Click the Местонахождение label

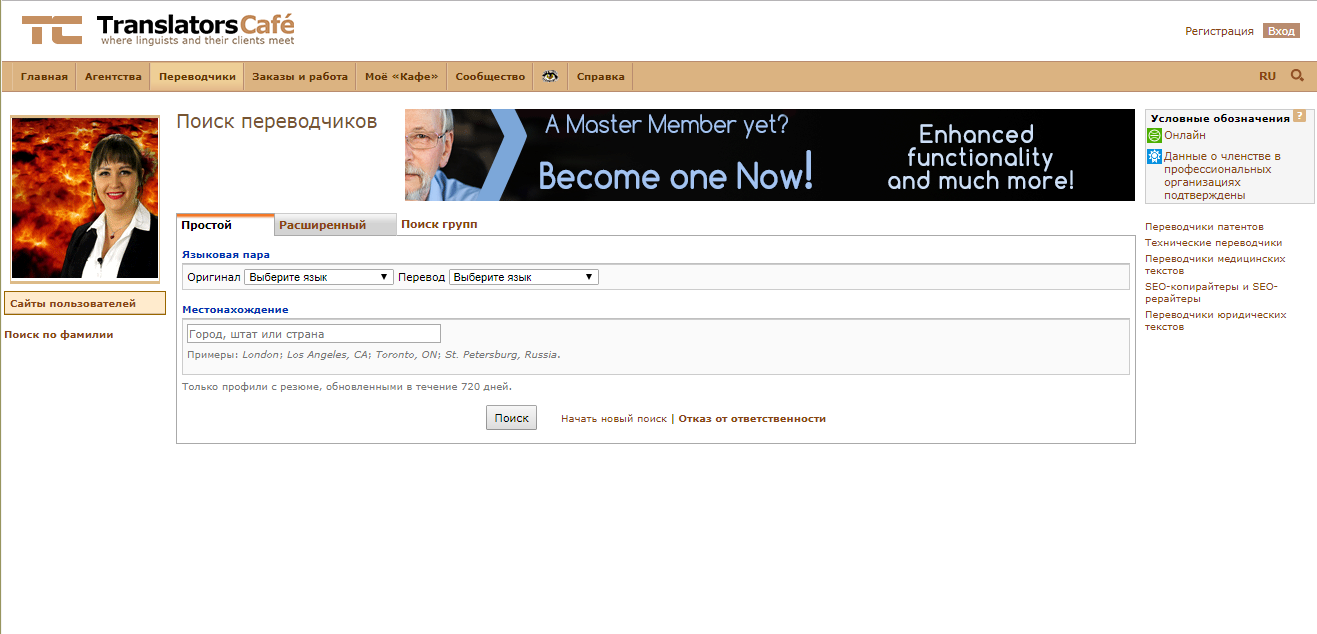(x=235, y=310)
